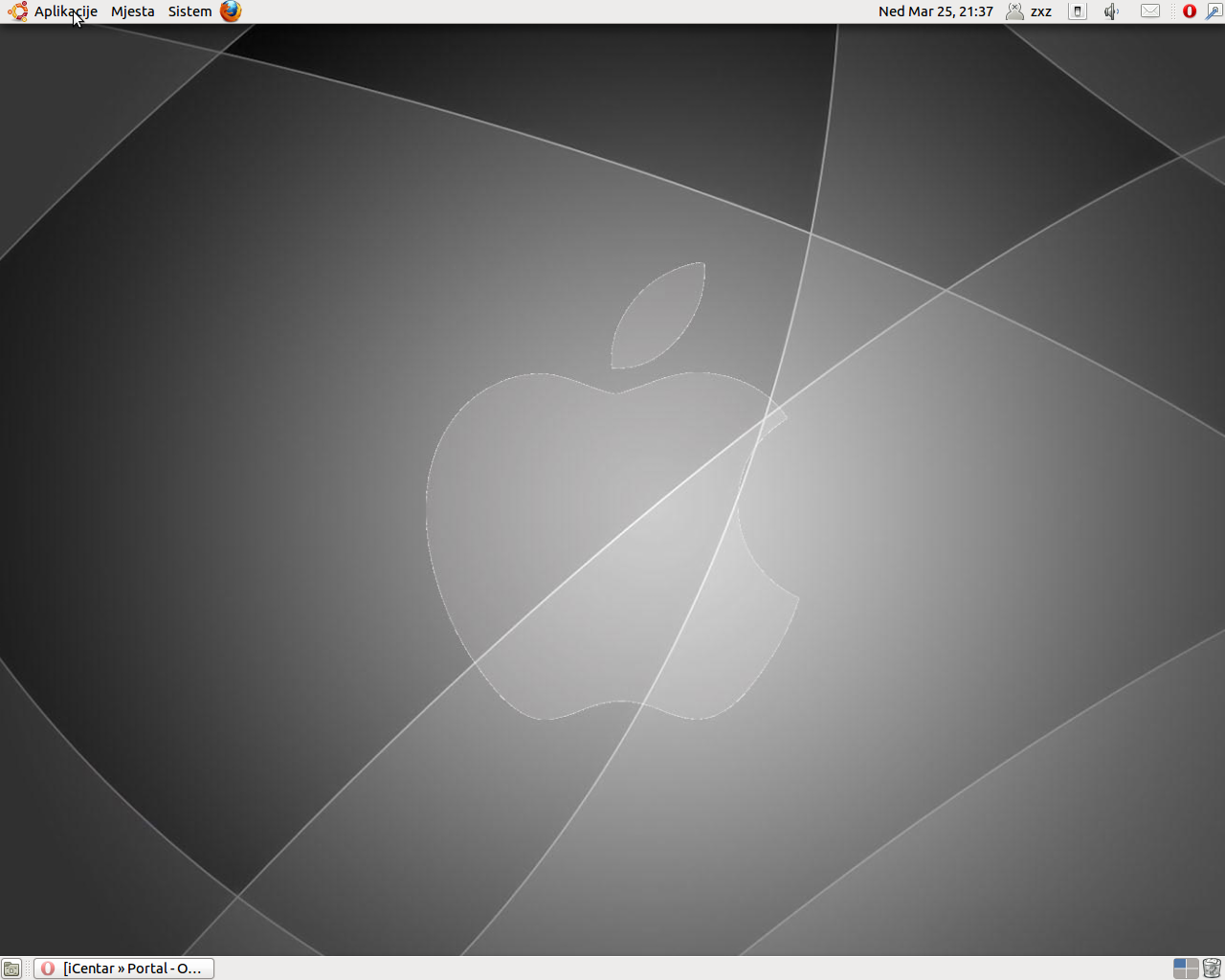
Task: Open the Sistem menu
Action: point(189,11)
